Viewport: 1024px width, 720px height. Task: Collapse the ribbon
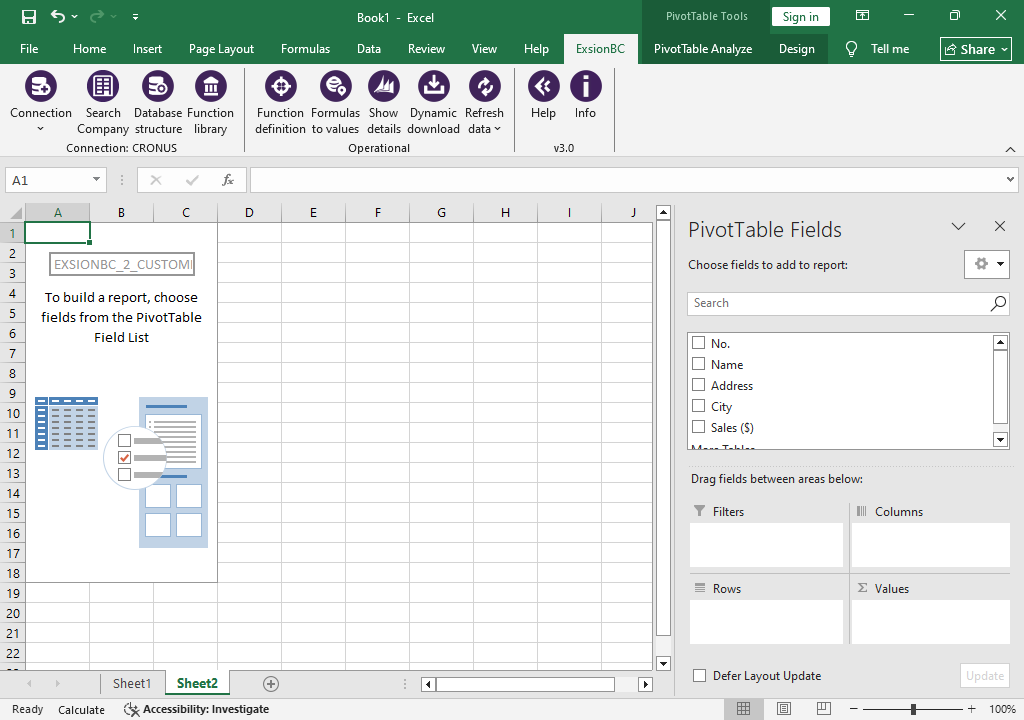[1010, 150]
